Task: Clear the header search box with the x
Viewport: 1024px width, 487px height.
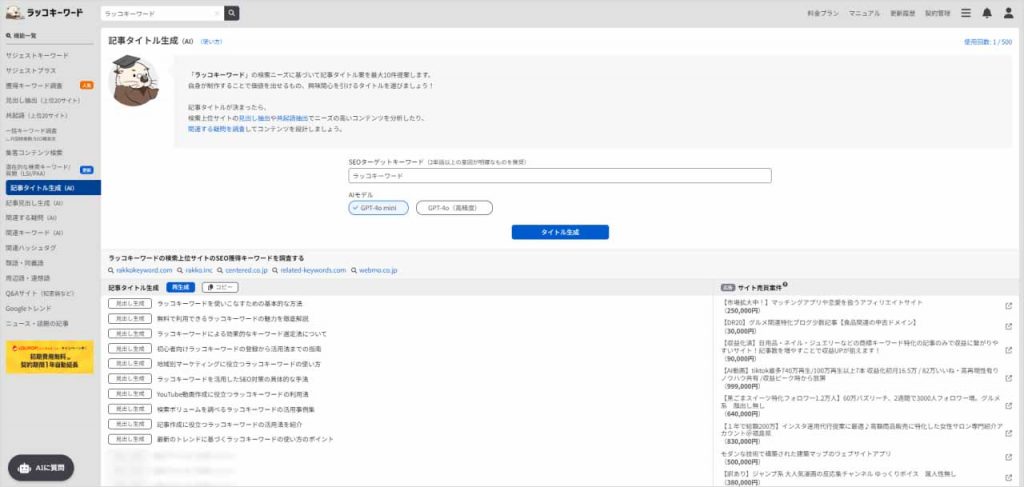Action: pyautogui.click(x=217, y=13)
